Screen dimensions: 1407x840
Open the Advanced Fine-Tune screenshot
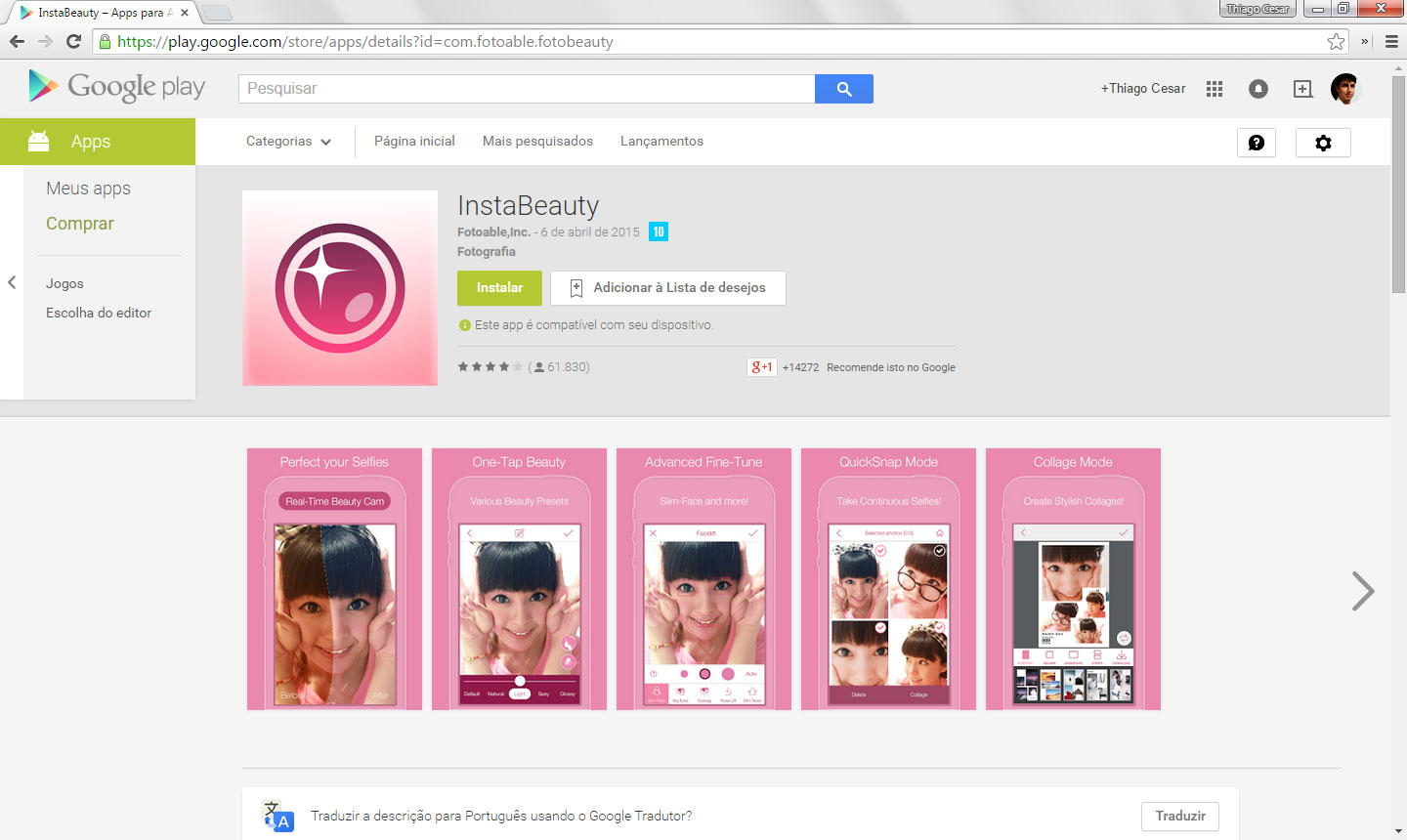click(703, 579)
